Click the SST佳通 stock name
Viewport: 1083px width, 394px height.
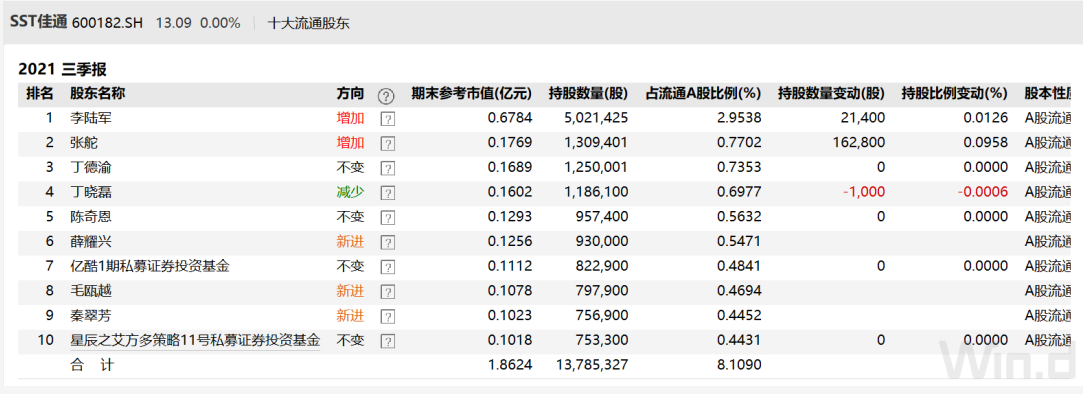pos(39,22)
